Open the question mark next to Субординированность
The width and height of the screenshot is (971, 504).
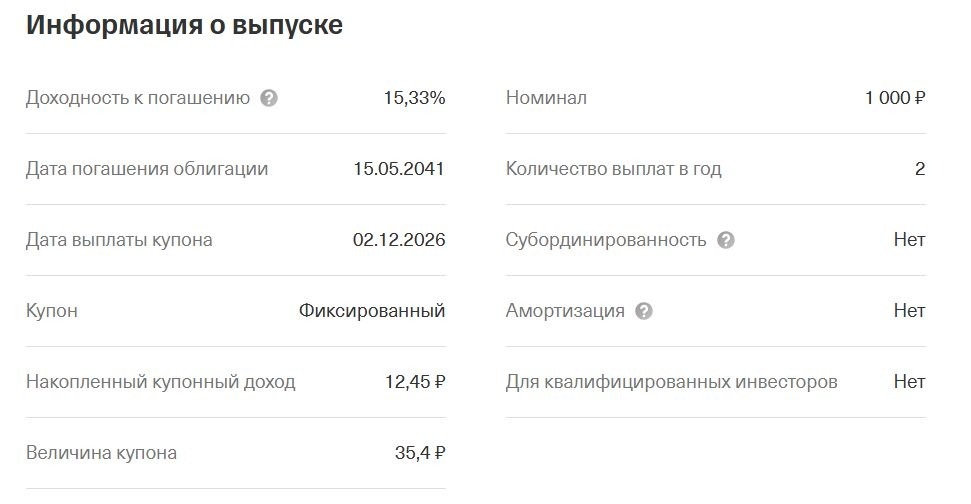[x=726, y=240]
